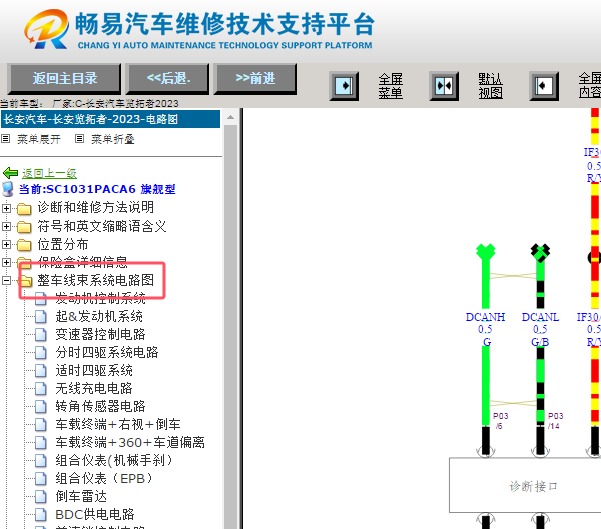Open the 无线充电电路 diagram
The image size is (601, 529).
[94, 388]
